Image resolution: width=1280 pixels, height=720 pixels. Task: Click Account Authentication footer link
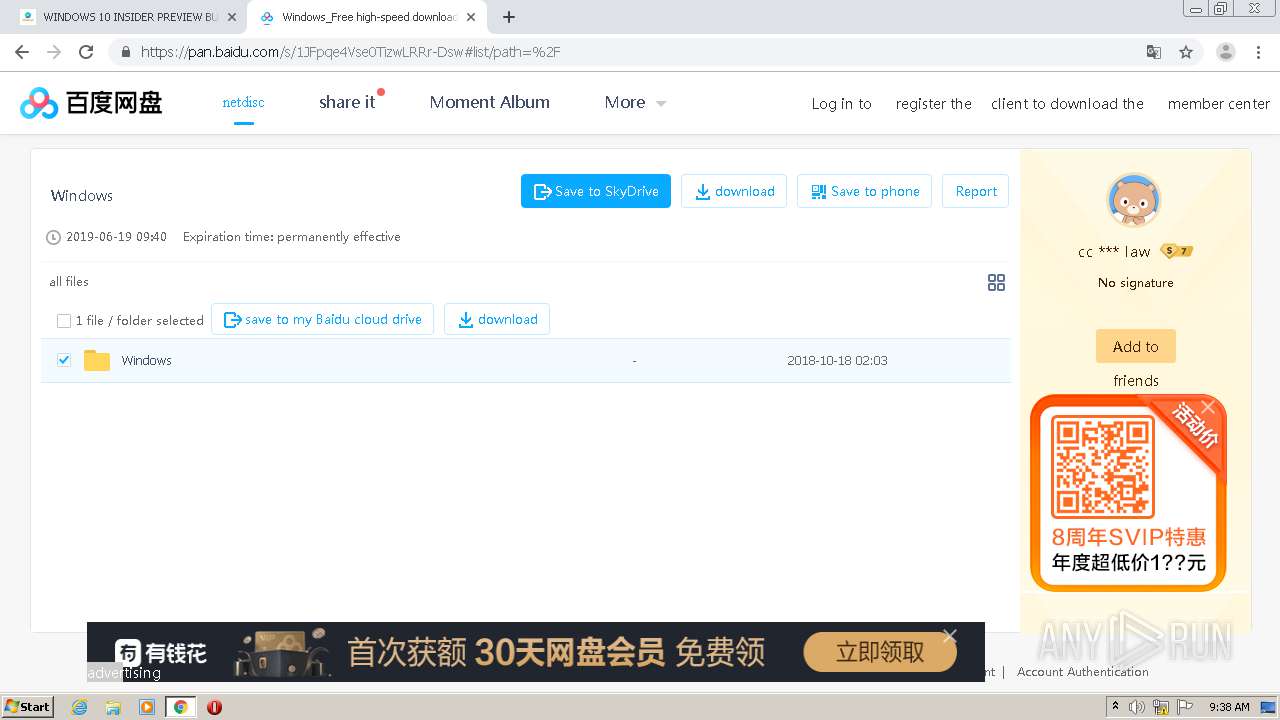(x=1082, y=672)
